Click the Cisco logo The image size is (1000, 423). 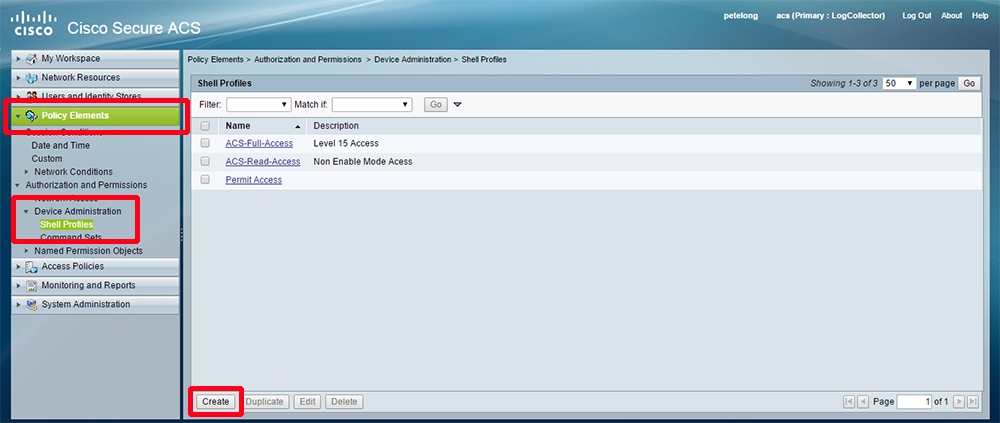click(x=34, y=25)
